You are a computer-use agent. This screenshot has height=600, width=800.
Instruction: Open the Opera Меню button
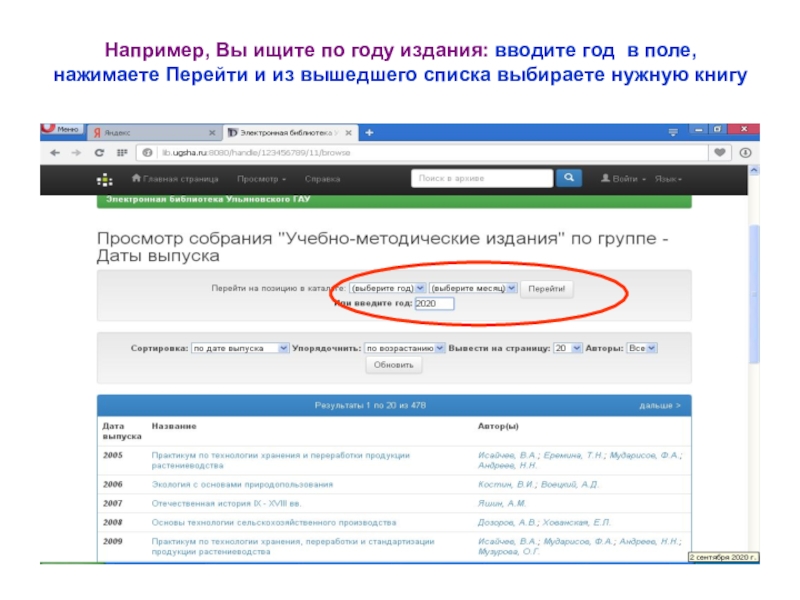point(61,130)
